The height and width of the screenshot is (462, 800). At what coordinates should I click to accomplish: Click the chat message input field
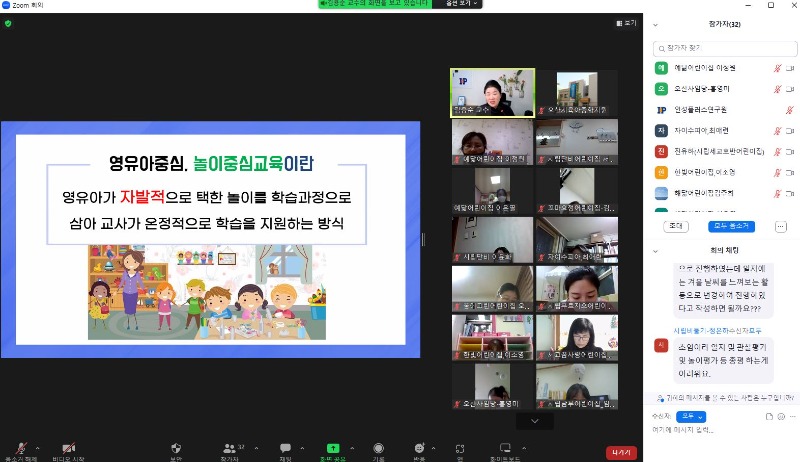(x=720, y=430)
